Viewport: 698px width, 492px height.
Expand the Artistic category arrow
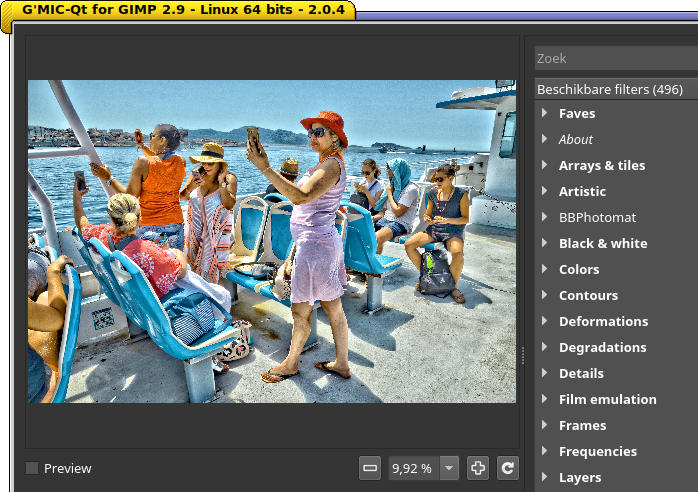pyautogui.click(x=544, y=191)
